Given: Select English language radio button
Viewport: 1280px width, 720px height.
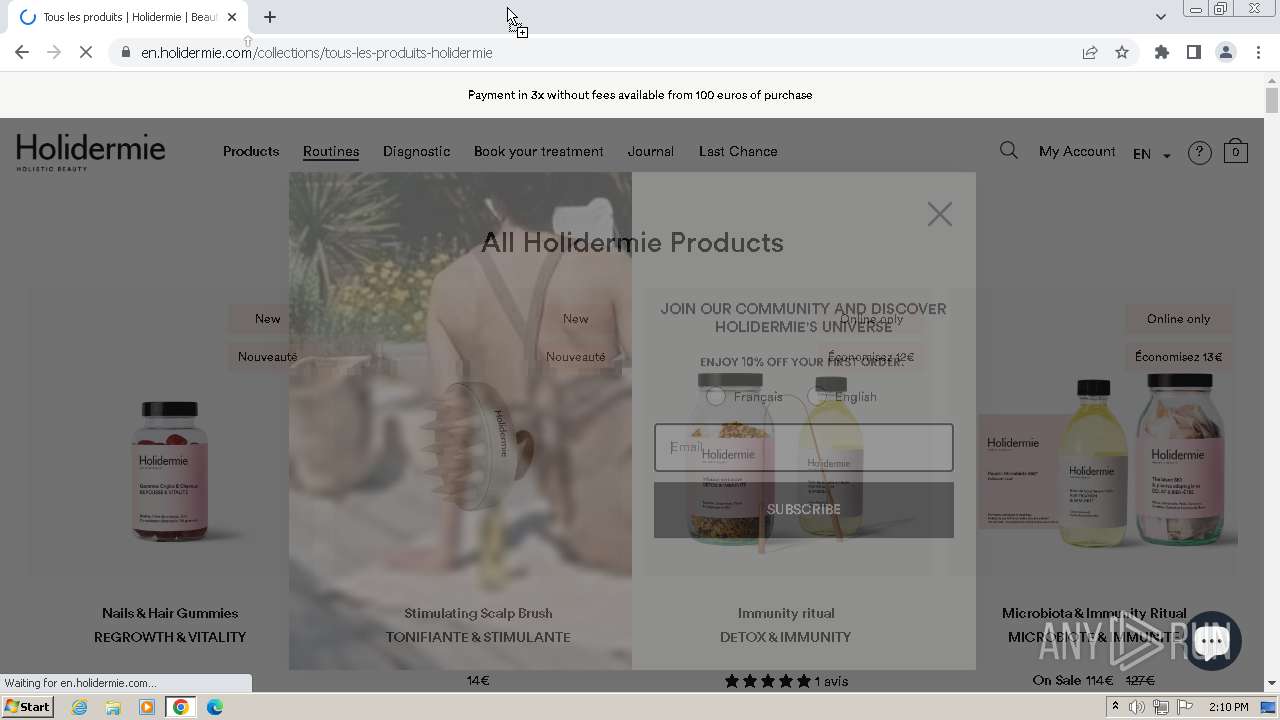Looking at the screenshot, I should click(816, 397).
